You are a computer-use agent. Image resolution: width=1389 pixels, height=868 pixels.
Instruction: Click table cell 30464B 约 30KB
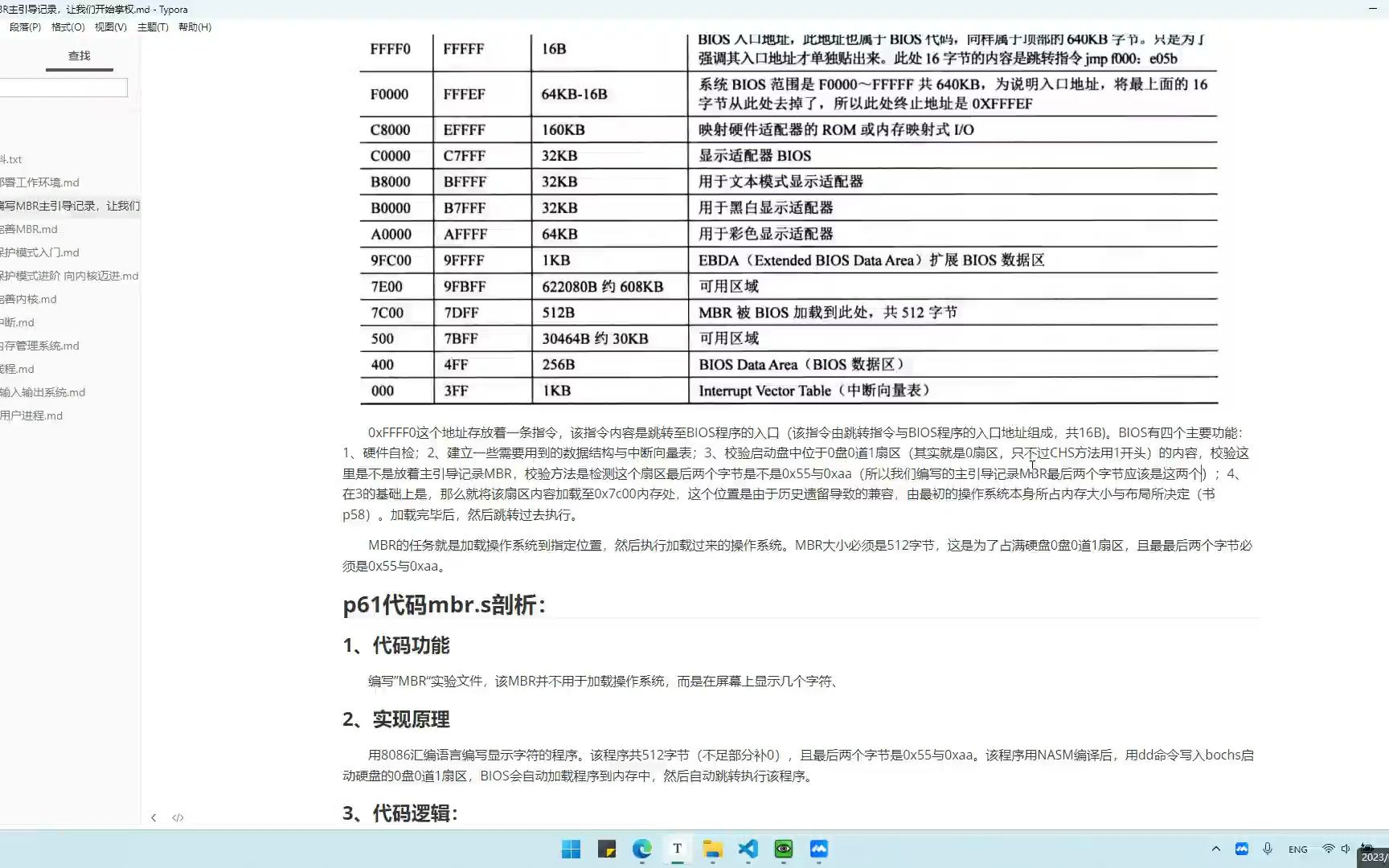(595, 339)
